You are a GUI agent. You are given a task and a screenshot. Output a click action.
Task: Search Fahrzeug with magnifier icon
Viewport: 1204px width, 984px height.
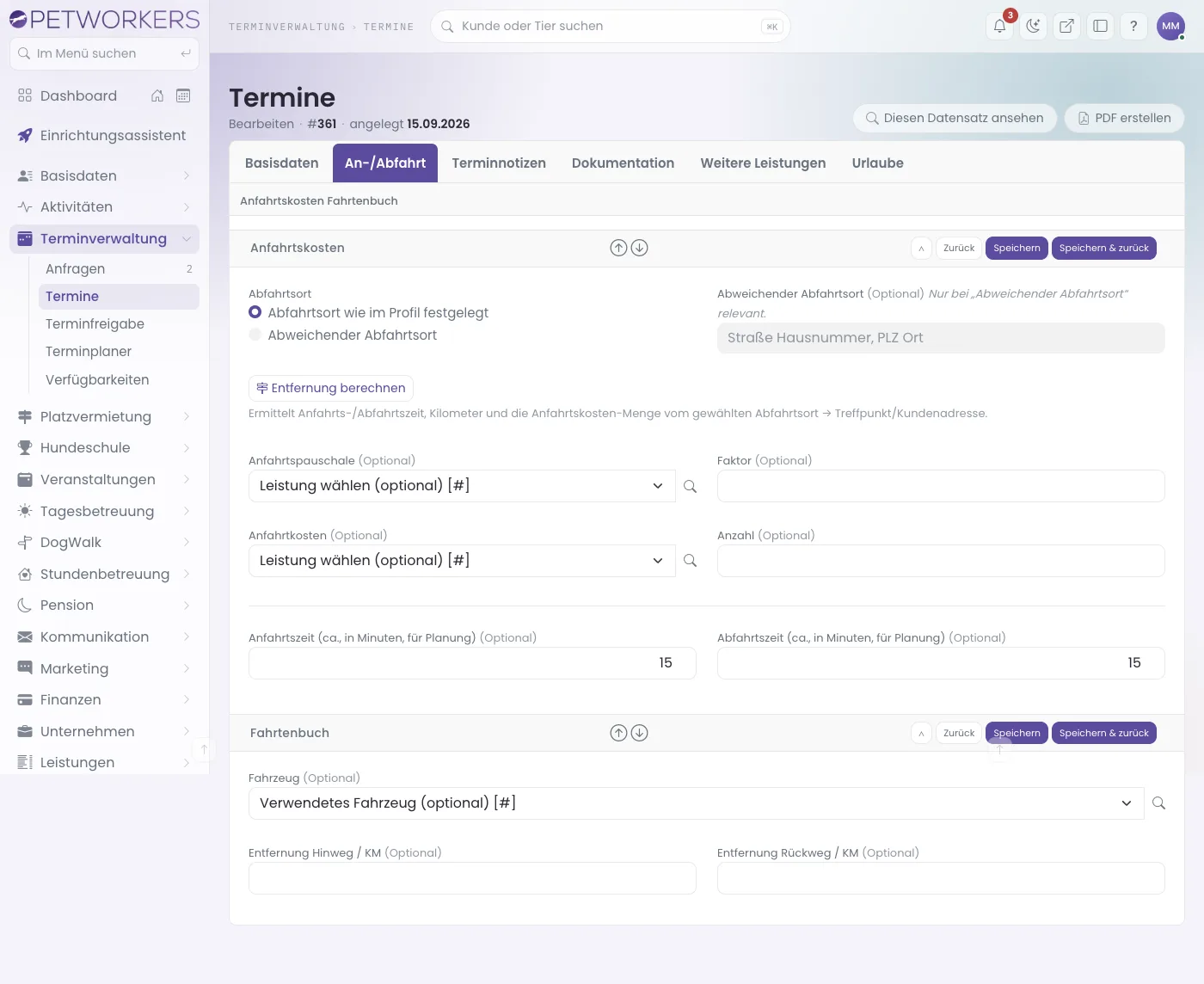tap(1158, 803)
